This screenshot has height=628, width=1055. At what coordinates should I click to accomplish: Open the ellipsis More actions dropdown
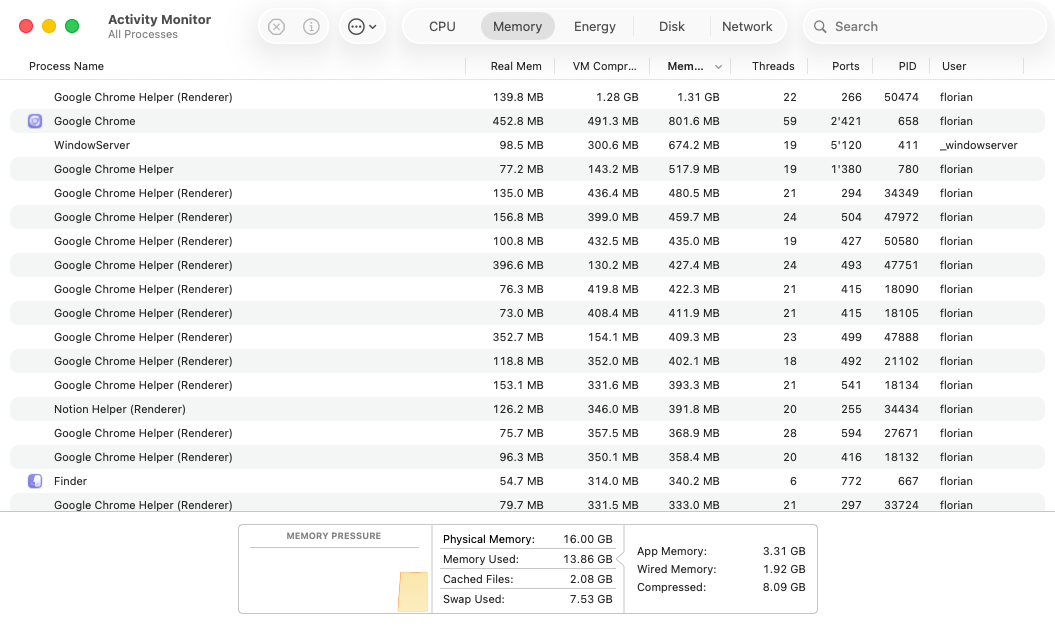pyautogui.click(x=362, y=26)
